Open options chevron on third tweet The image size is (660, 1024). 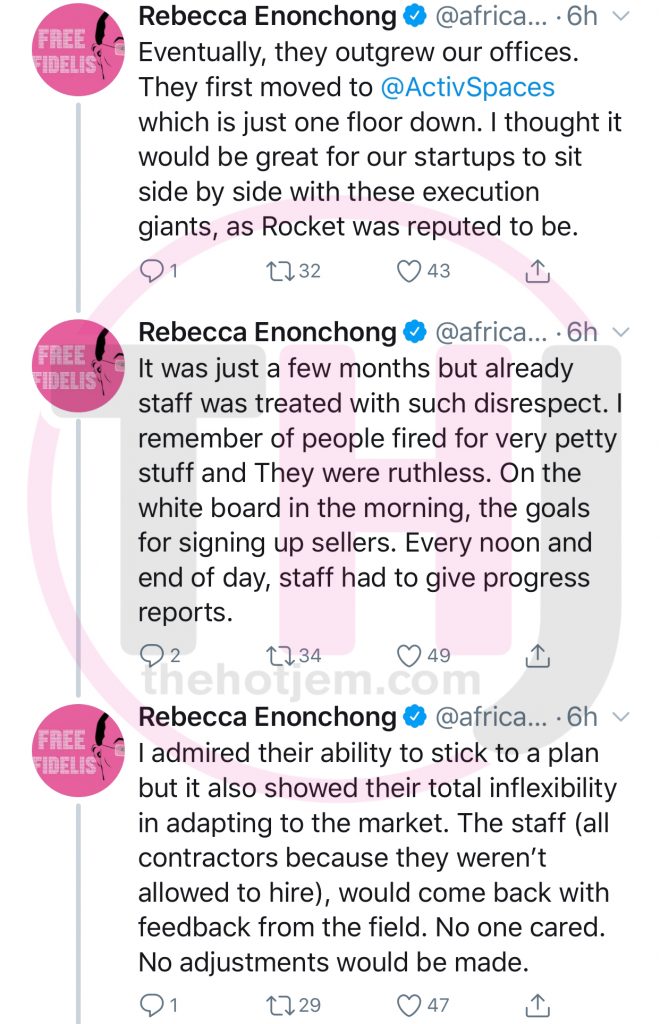pos(621,717)
